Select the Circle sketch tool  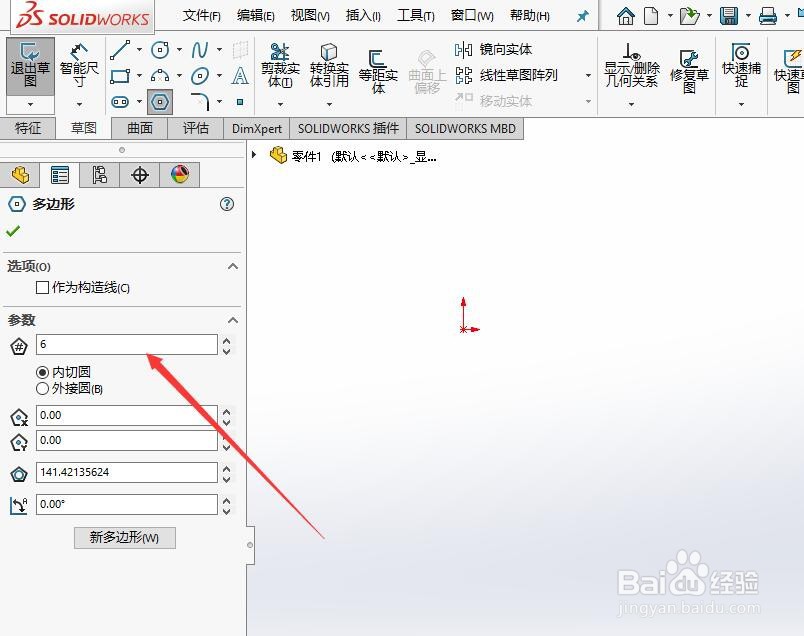tap(160, 50)
